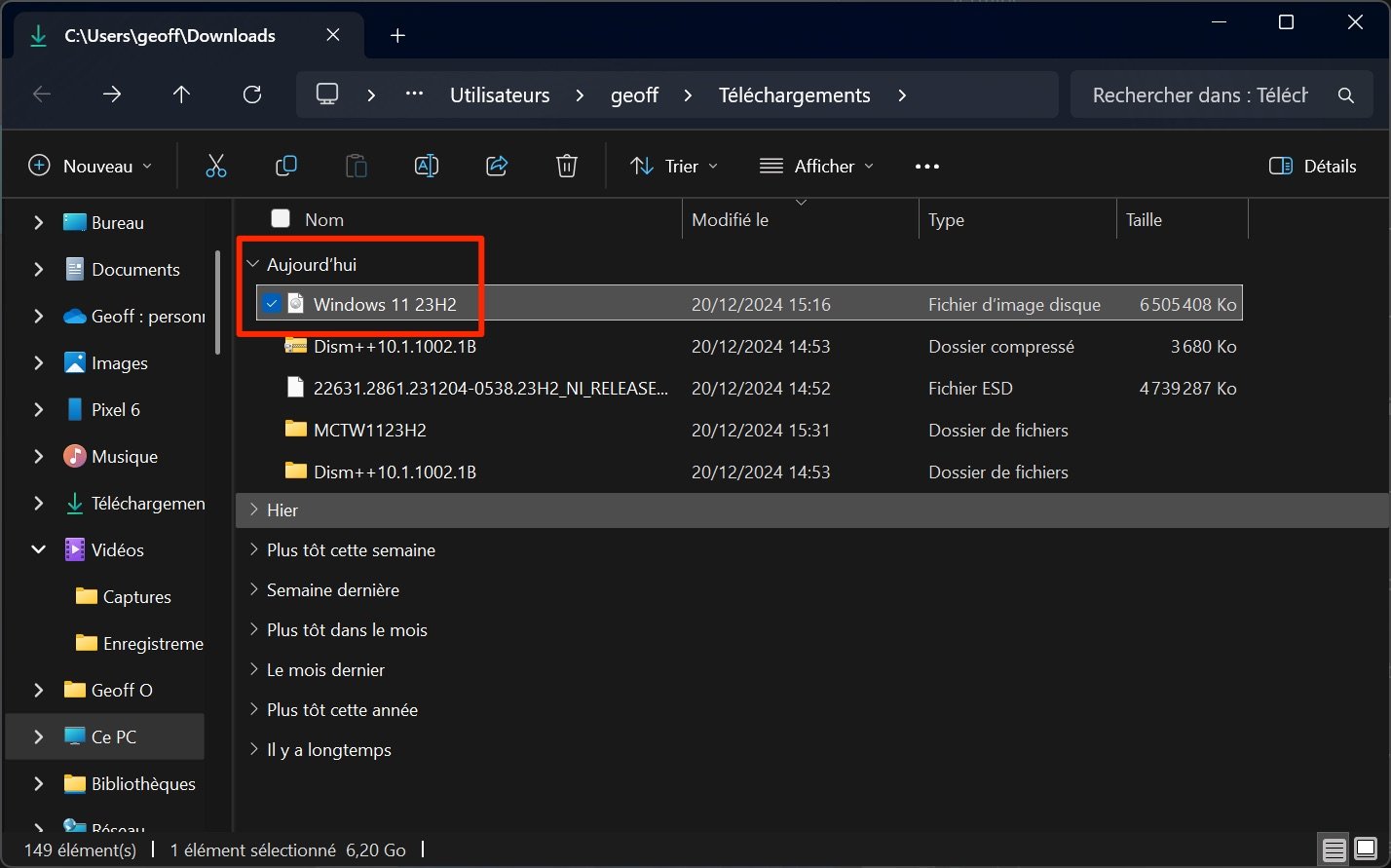Image resolution: width=1391 pixels, height=868 pixels.
Task: Click the Pixel 6 phone icon in sidebar
Action: coord(75,409)
